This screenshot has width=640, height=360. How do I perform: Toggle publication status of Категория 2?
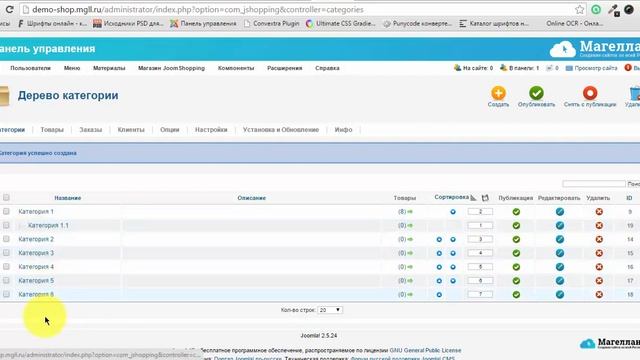tap(516, 239)
